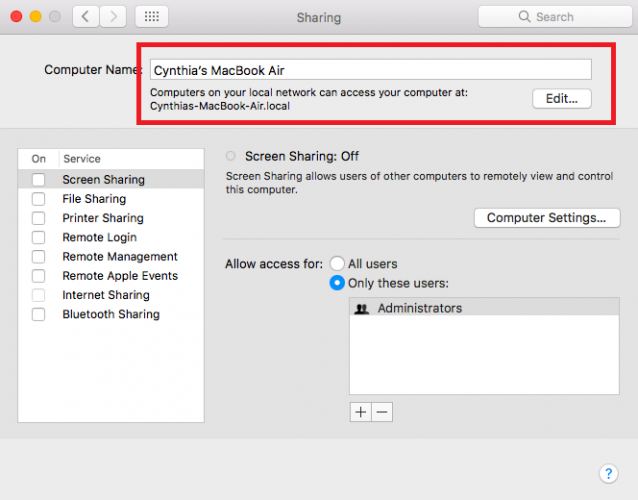Select the Remote Login service row
The height and width of the screenshot is (500, 638).
click(111, 237)
